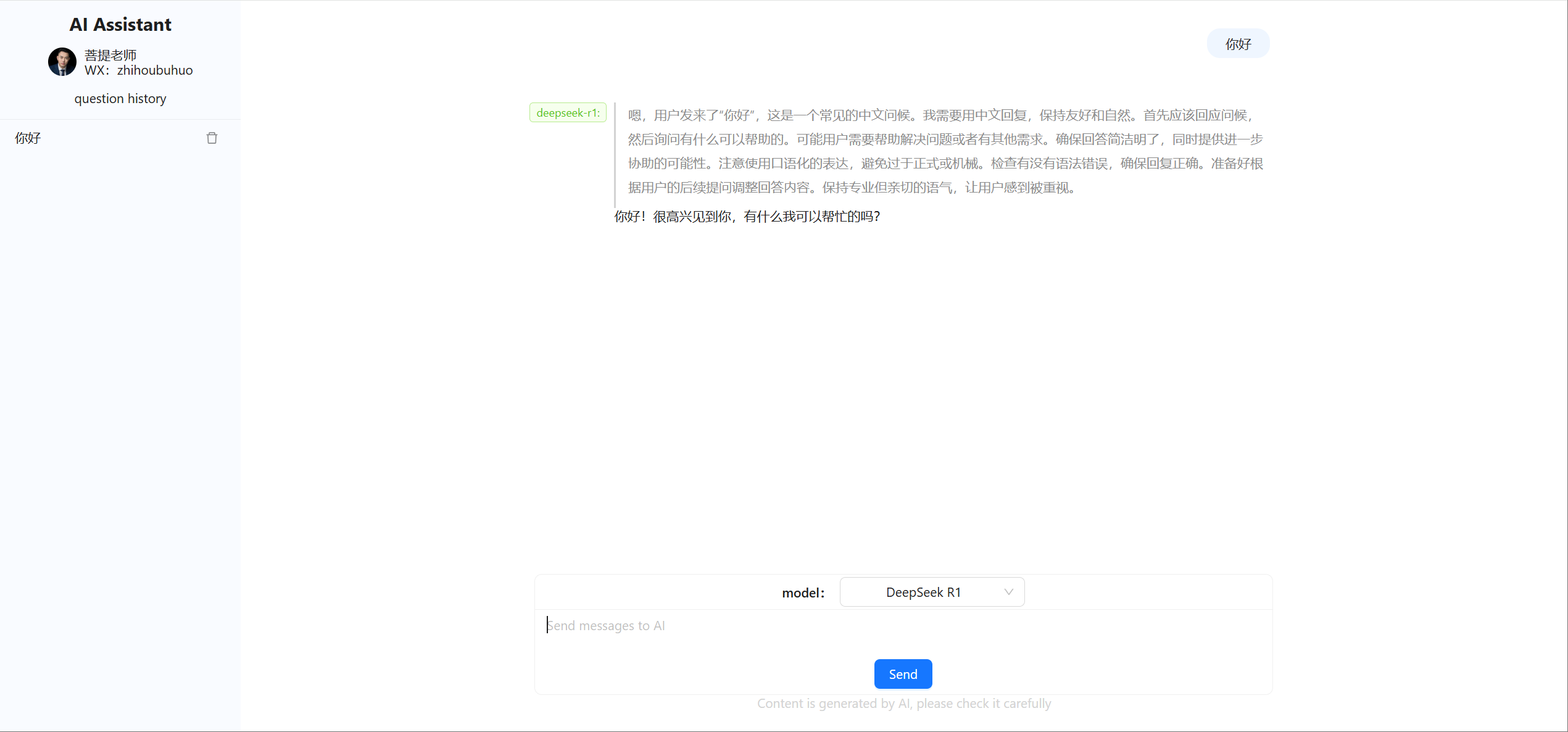Click the vertical bar beside reasoning text
1568x732 pixels.
615,154
